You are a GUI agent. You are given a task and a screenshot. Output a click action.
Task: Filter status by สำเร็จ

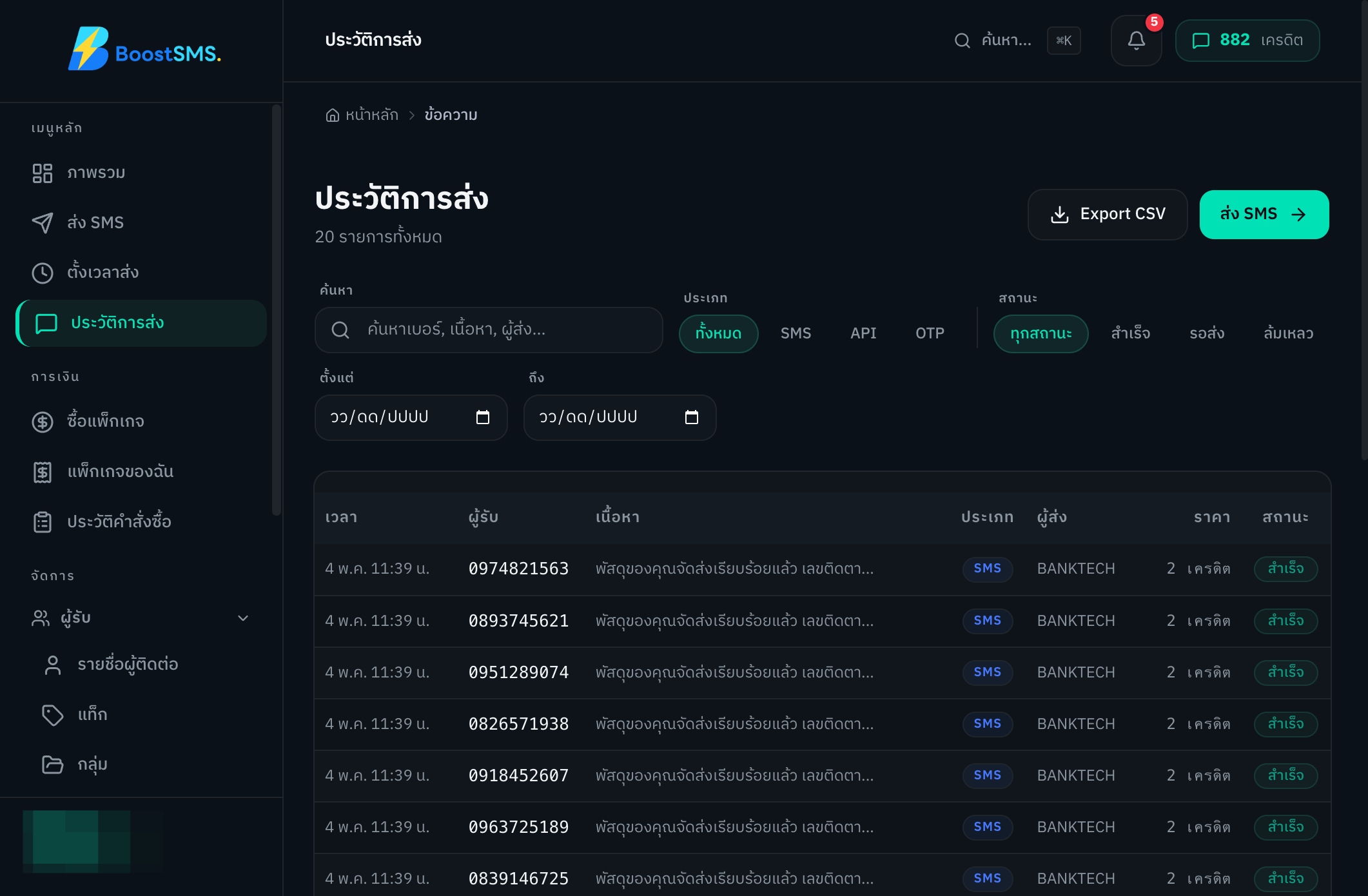click(x=1130, y=333)
